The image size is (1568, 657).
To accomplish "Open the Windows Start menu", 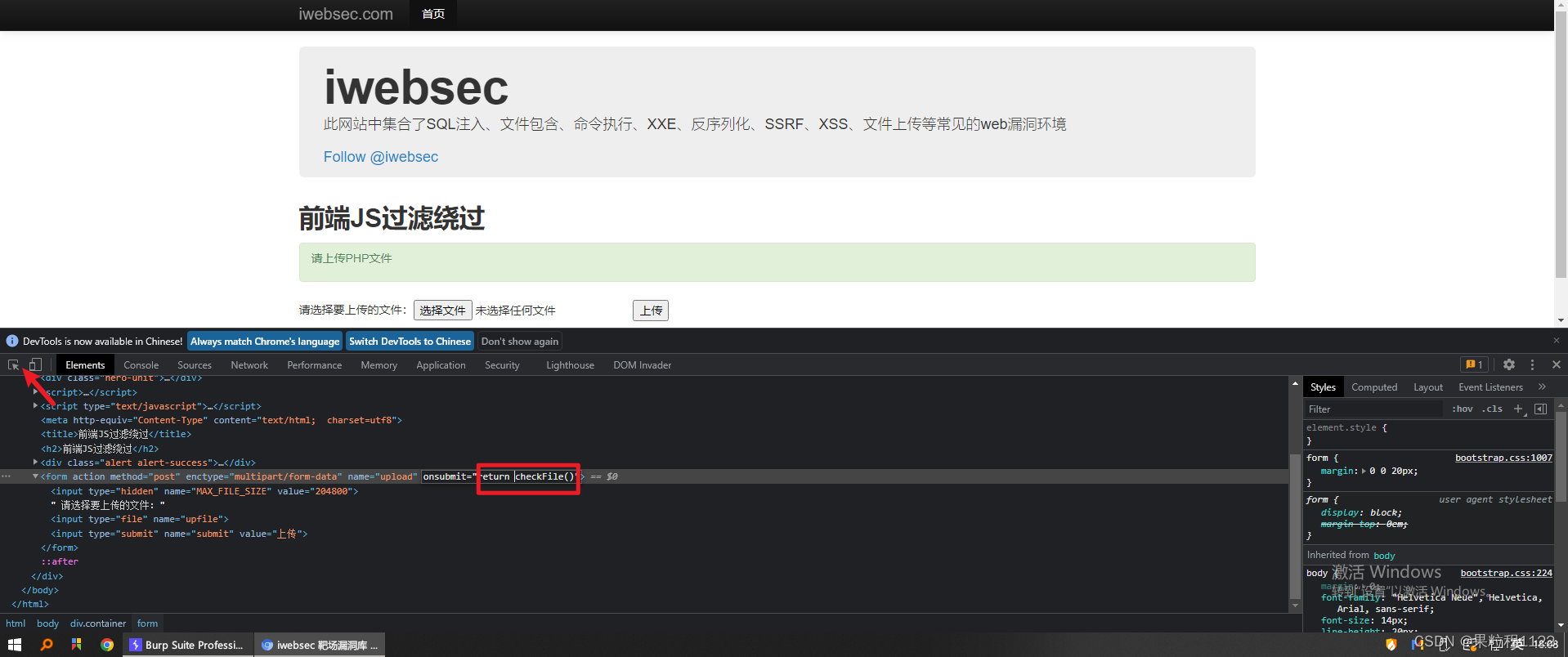I will click(x=14, y=645).
